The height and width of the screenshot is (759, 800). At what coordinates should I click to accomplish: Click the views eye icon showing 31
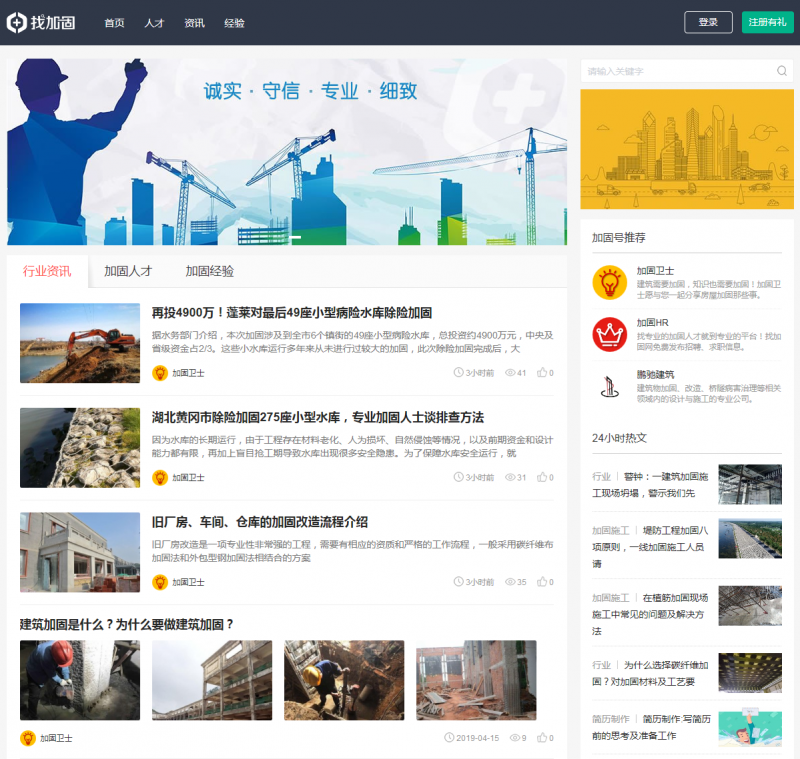coord(510,477)
